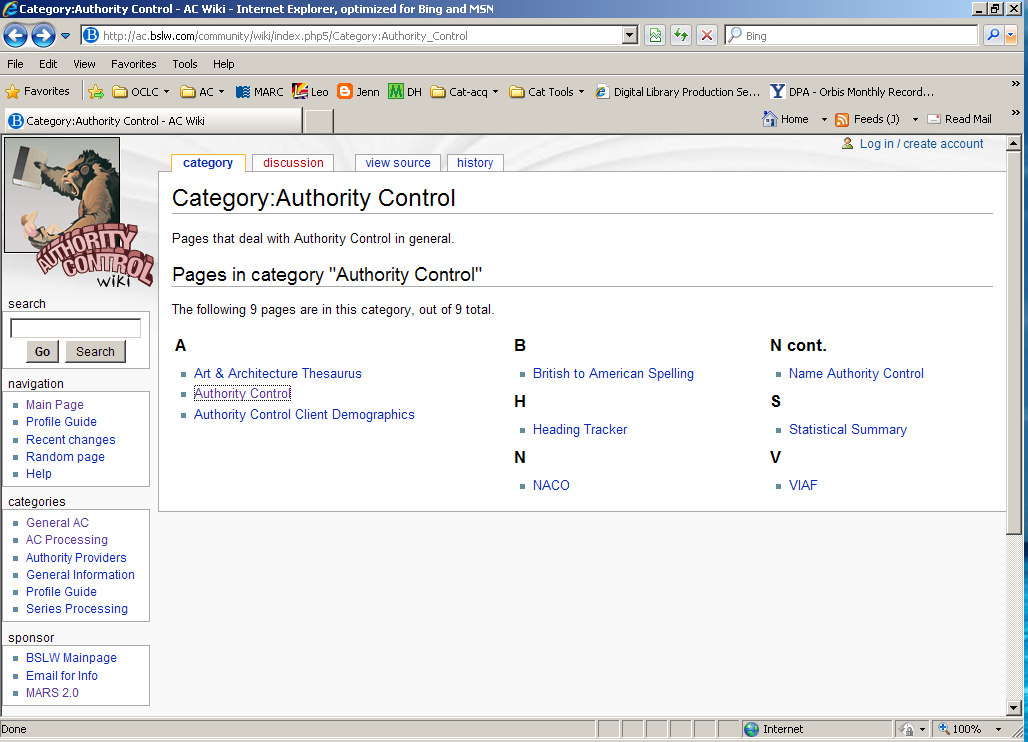Open the Jenn Blogger bookmark
Viewport: 1028px width, 742px height.
point(358,92)
